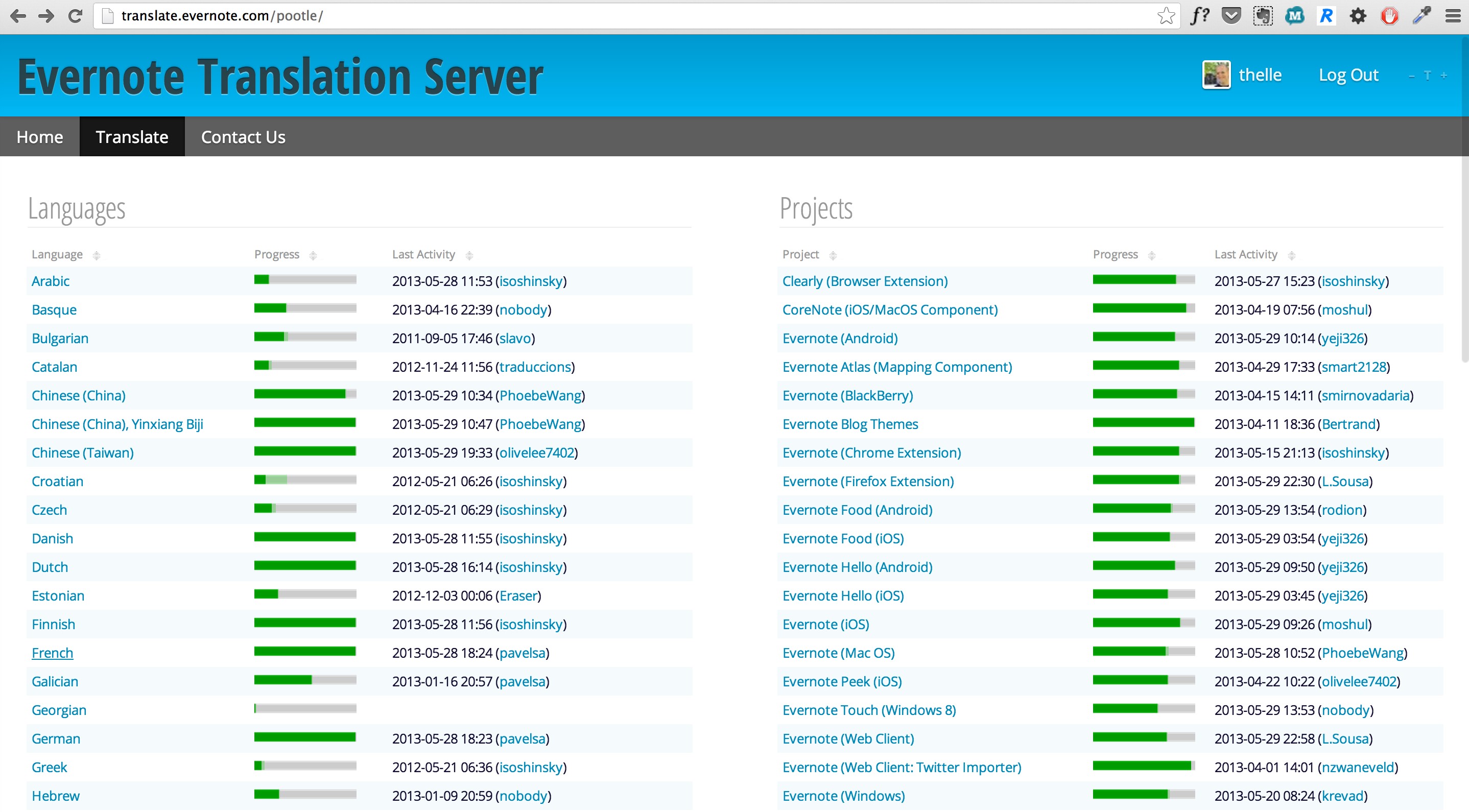Viewport: 1469px width, 812px height.
Task: Open the Contact Us nav item
Action: (x=243, y=137)
